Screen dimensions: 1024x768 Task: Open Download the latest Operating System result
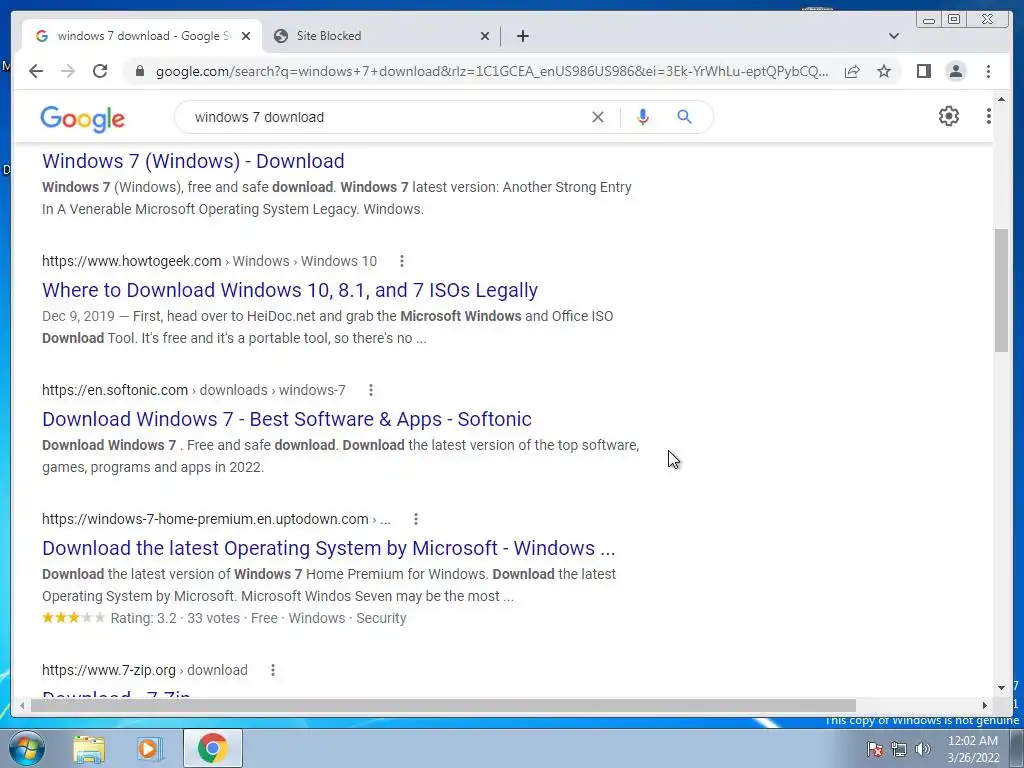pos(328,548)
